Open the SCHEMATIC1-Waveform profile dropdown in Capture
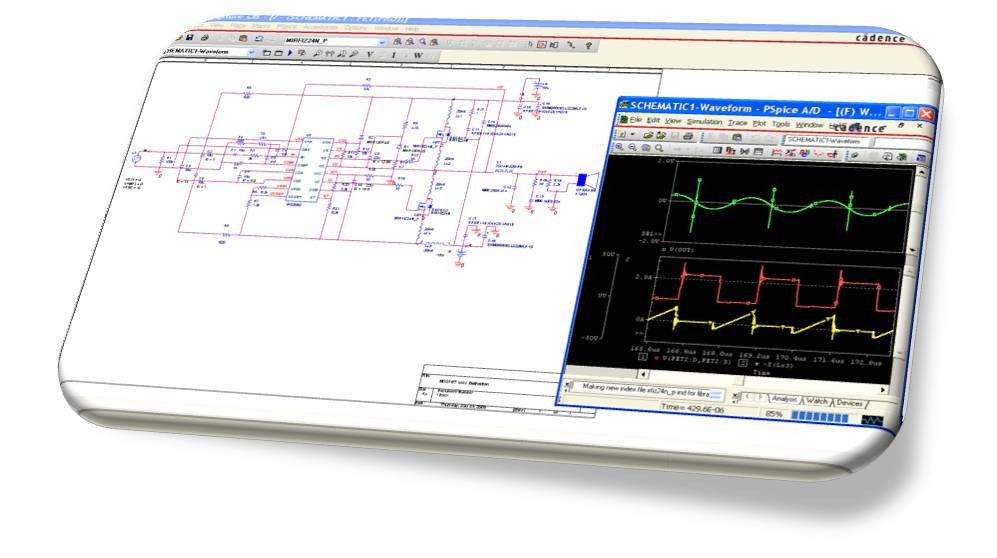 coord(251,52)
